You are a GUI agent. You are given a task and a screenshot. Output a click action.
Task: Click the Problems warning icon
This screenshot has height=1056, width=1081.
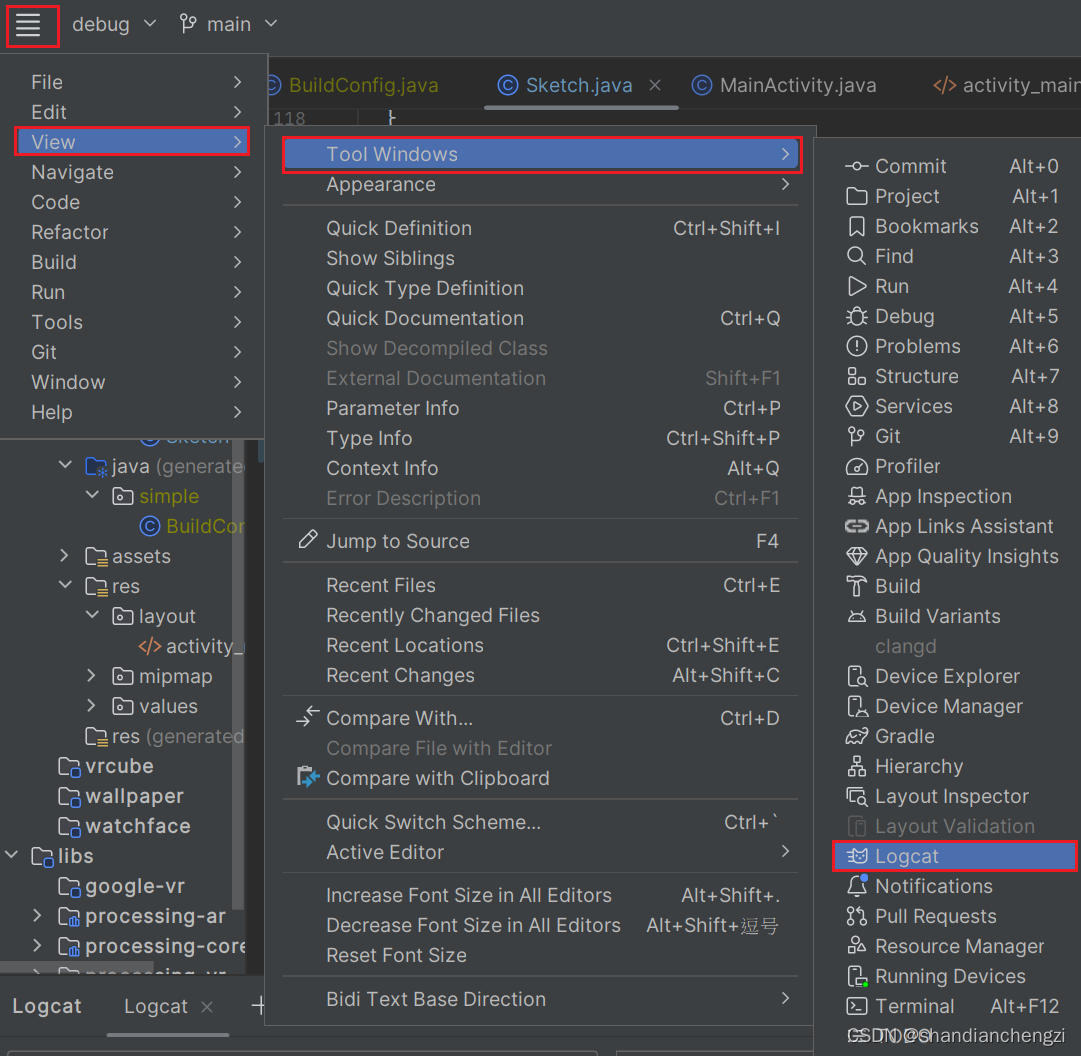(856, 346)
